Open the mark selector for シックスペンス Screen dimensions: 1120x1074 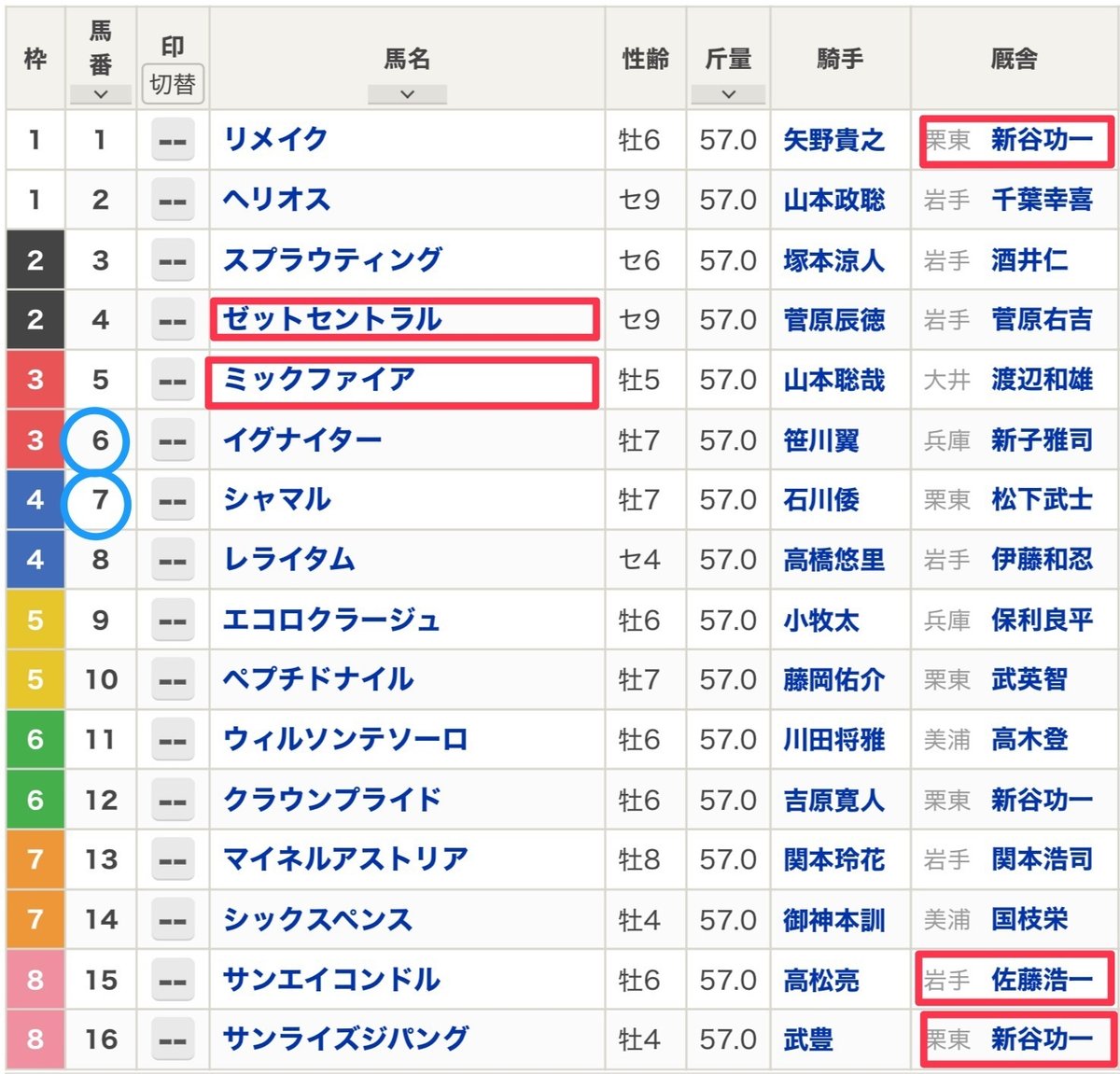(x=172, y=920)
